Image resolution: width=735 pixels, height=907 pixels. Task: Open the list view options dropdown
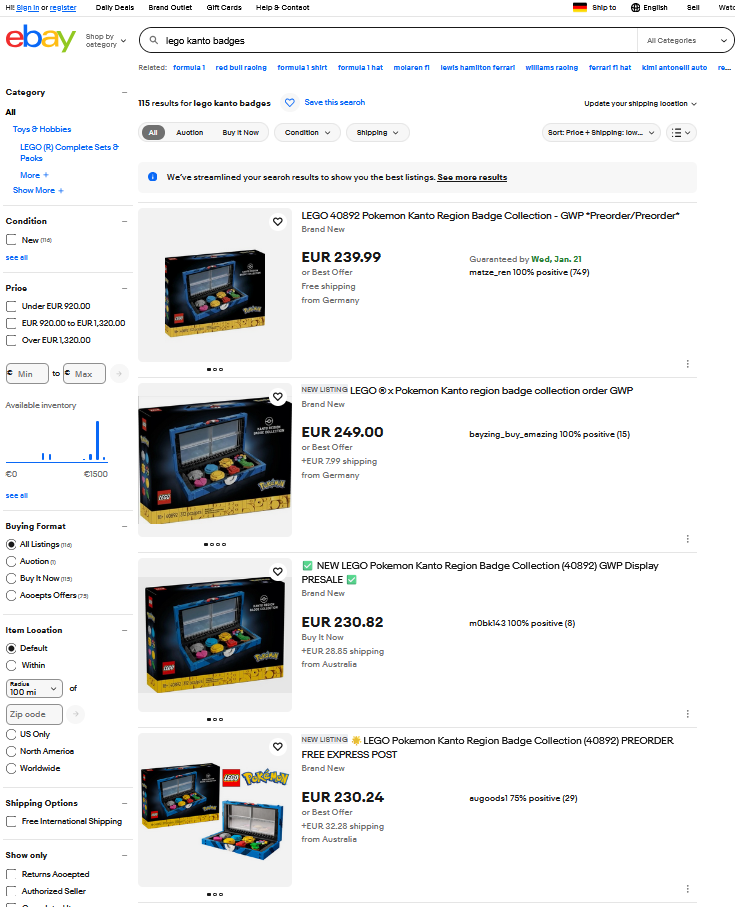[681, 132]
